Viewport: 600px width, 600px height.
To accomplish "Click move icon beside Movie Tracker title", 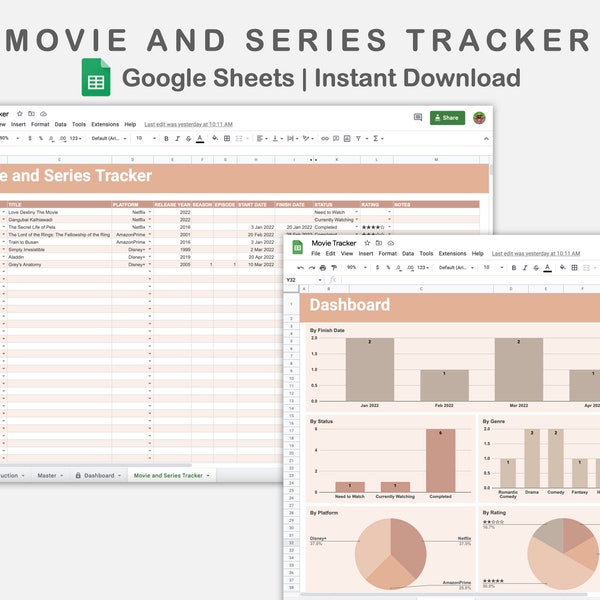I will (379, 243).
